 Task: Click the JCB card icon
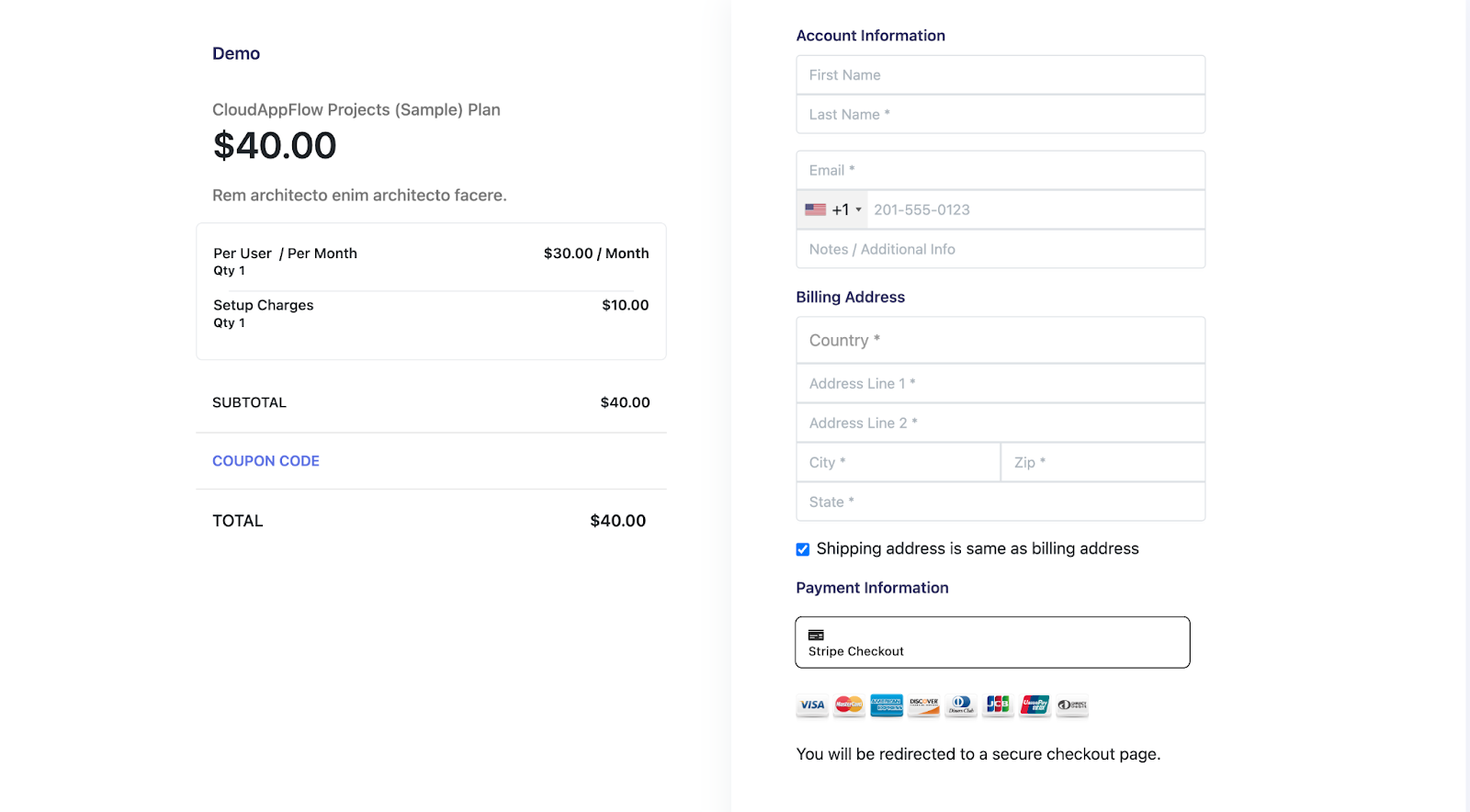pos(998,705)
